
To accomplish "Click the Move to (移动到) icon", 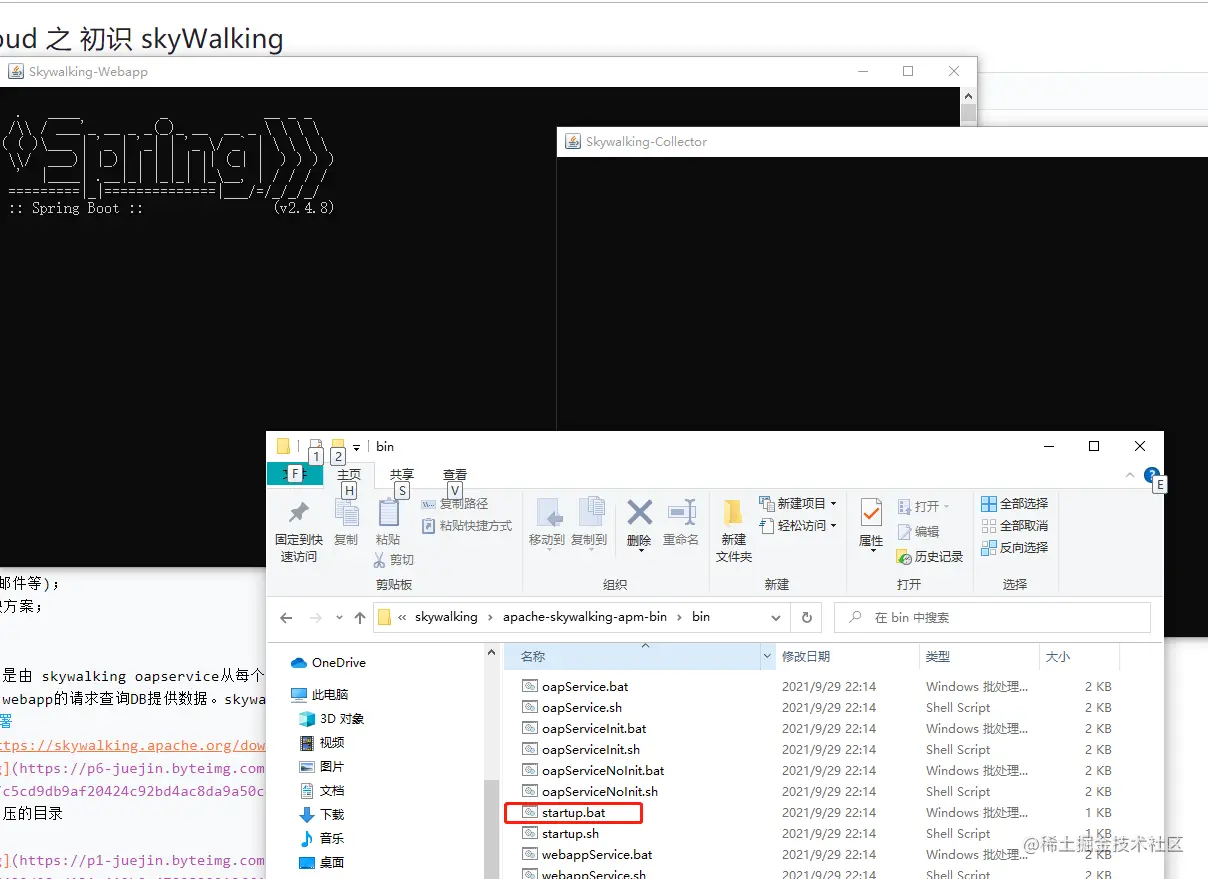I will click(548, 511).
